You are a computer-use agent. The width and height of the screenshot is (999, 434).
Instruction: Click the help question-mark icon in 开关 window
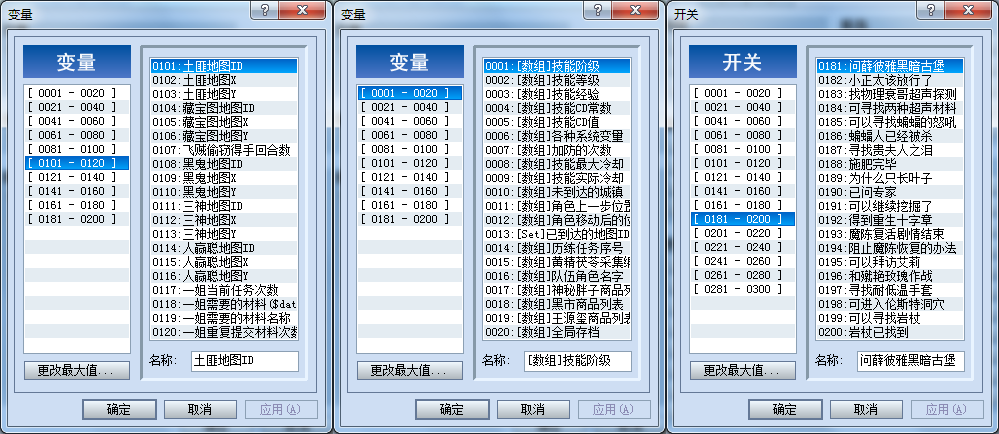(x=931, y=10)
